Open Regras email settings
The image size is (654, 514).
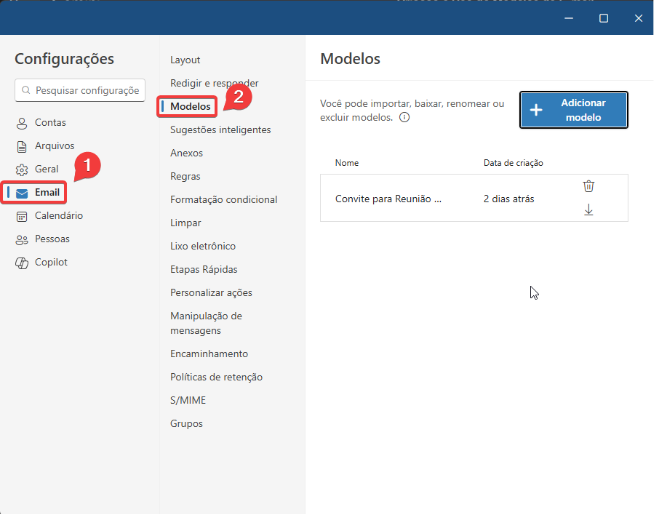(x=186, y=176)
